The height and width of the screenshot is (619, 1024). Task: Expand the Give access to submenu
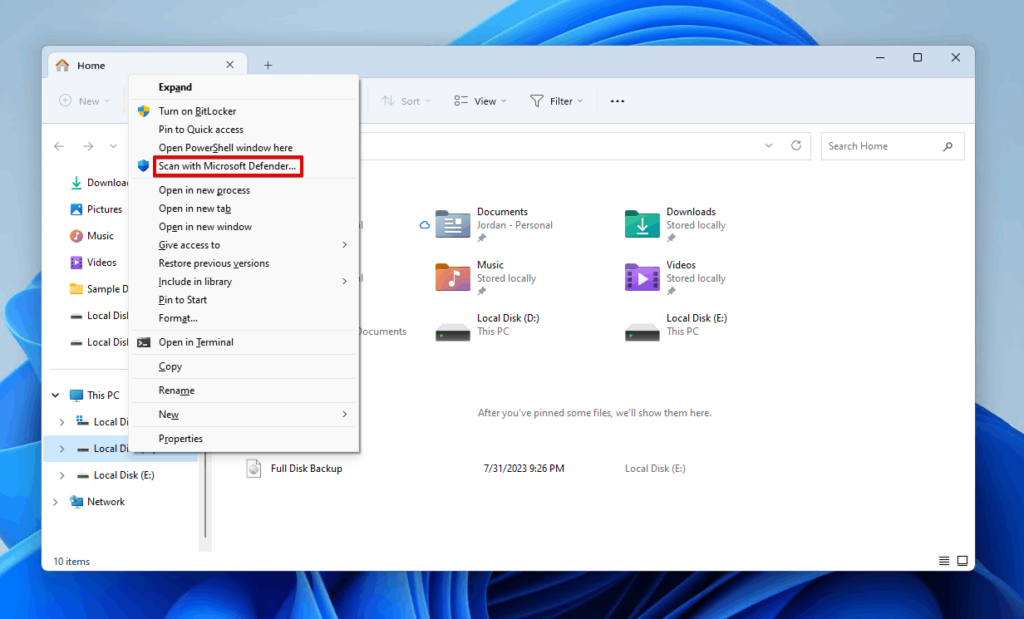tap(244, 245)
